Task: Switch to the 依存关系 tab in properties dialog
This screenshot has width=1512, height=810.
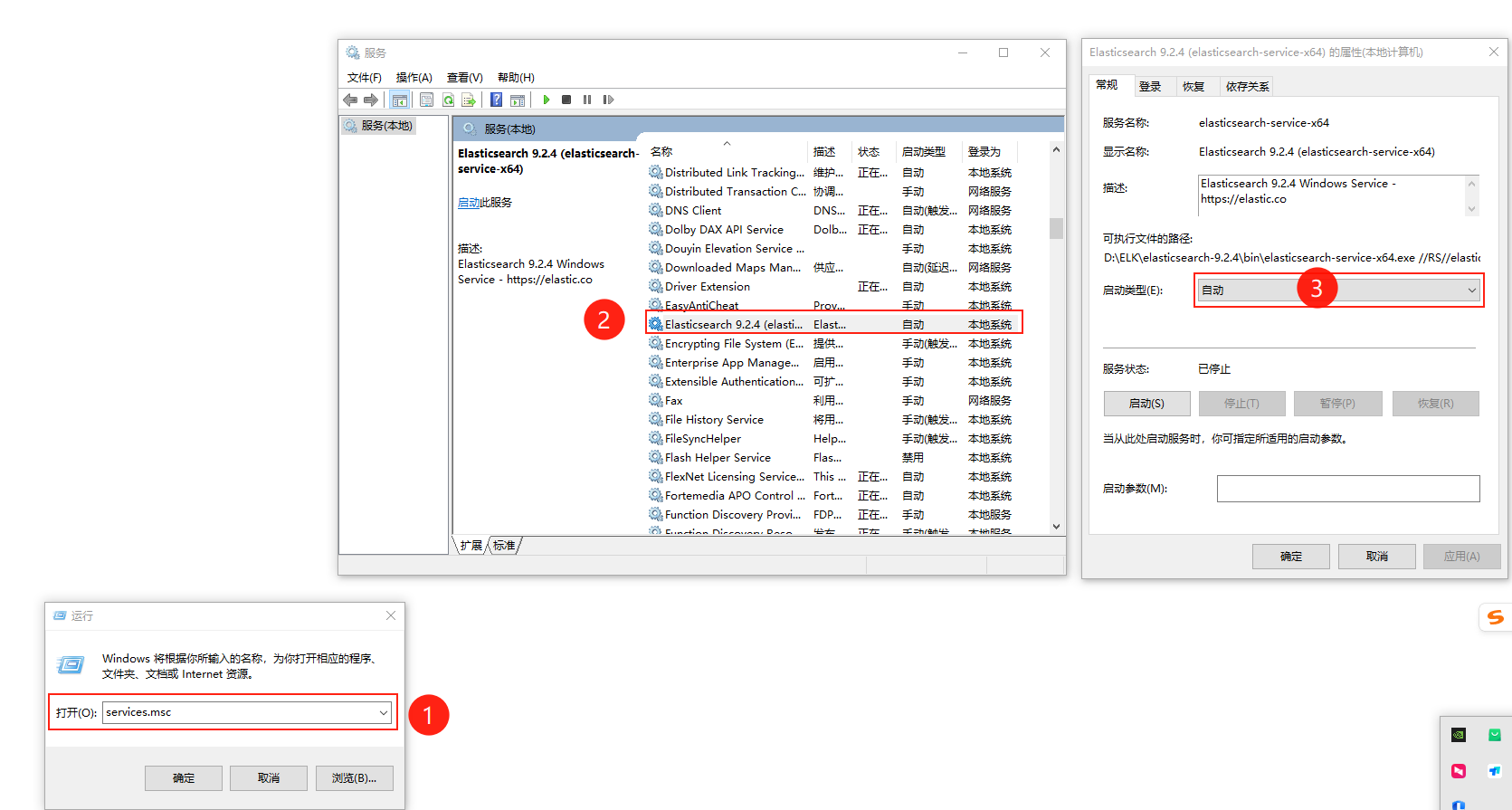Action: coord(1247,87)
